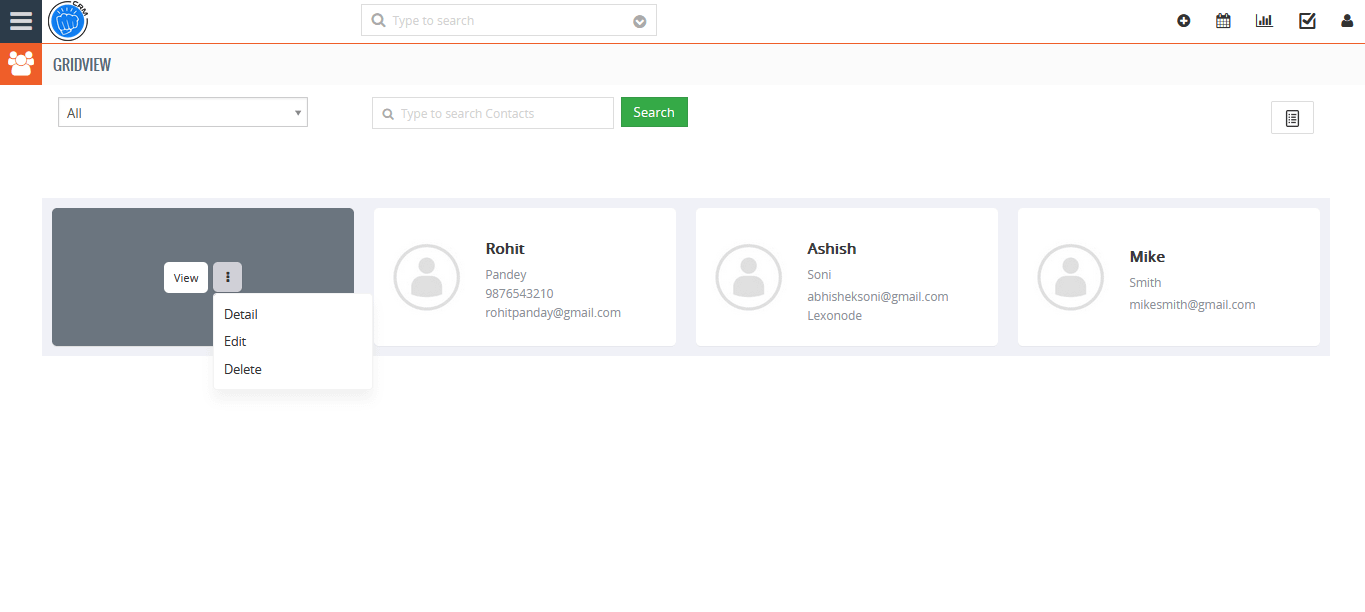Open the calendar icon in top bar
1365x612 pixels.
click(1222, 20)
